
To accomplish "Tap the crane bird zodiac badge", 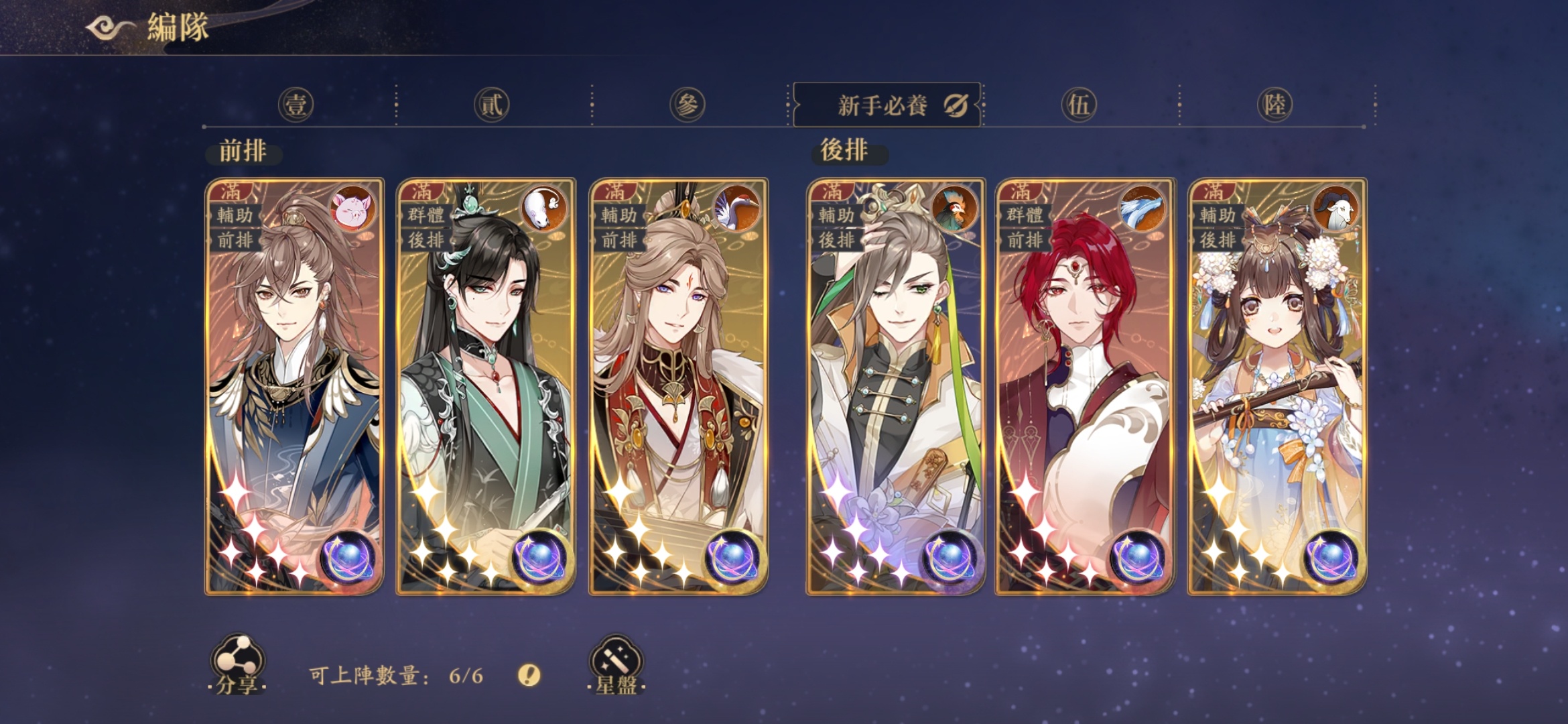I will 737,208.
